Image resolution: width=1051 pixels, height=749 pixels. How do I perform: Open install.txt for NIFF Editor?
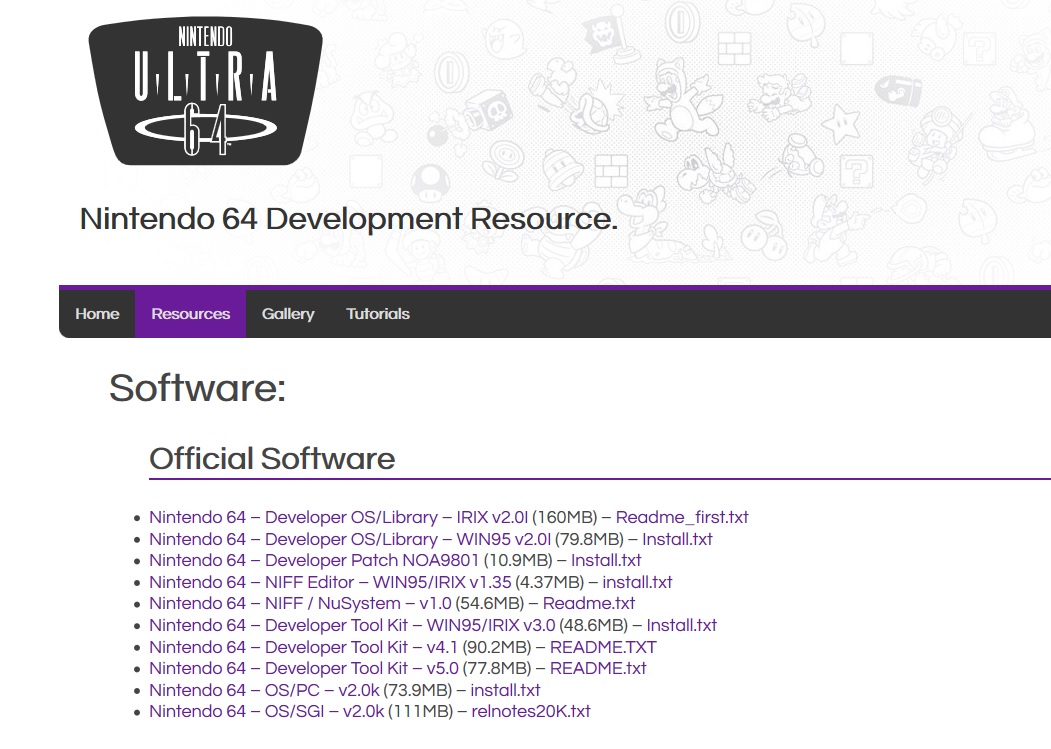coord(637,582)
